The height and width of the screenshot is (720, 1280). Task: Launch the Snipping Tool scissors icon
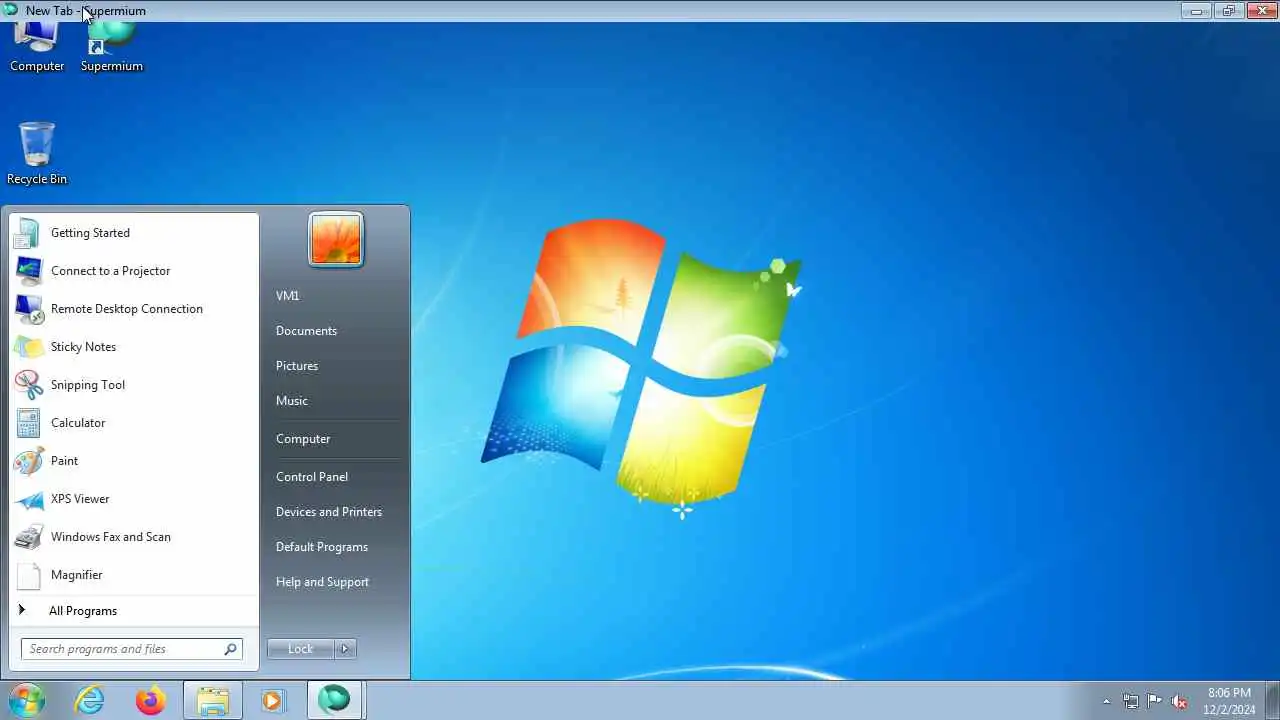click(28, 385)
